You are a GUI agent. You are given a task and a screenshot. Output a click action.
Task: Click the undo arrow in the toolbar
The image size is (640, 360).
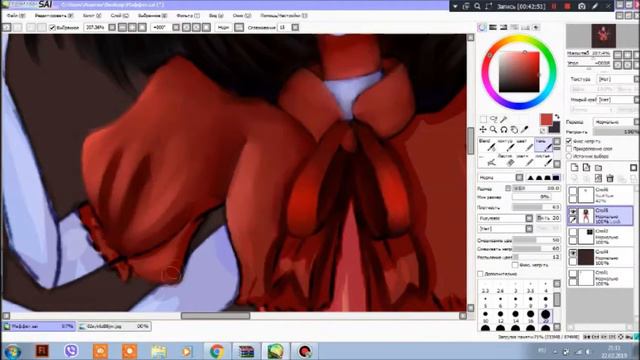pyautogui.click(x=7, y=27)
